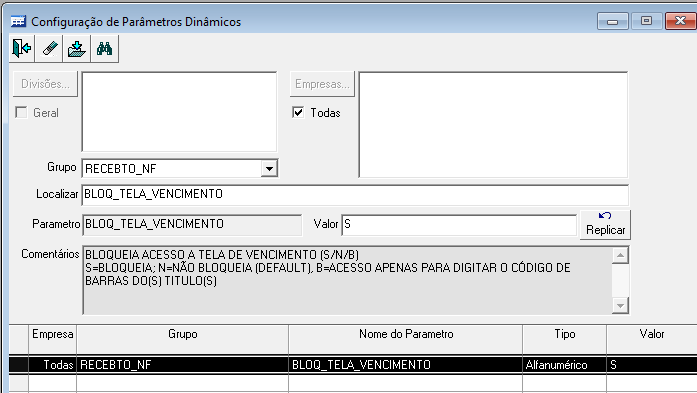
Task: Open the Grupo dropdown arrow
Action: tap(269, 168)
